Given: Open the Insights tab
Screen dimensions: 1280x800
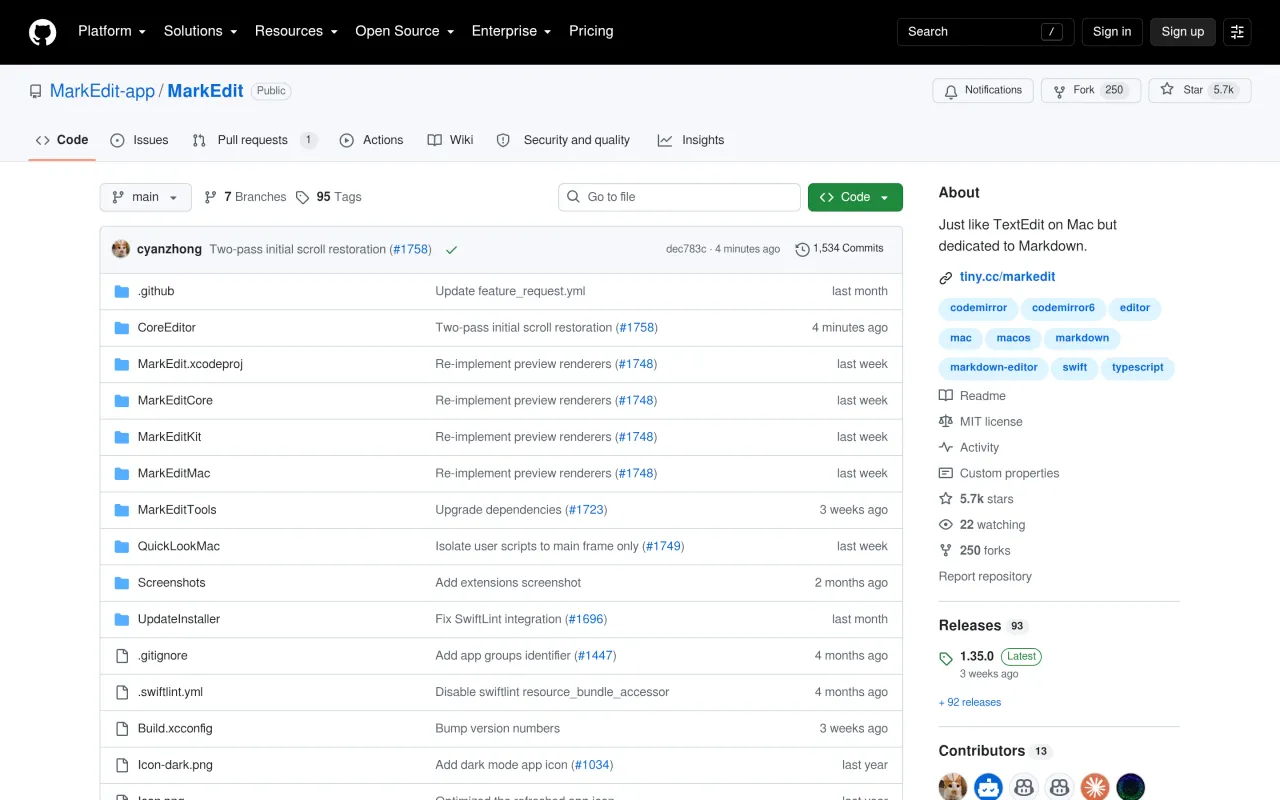Looking at the screenshot, I should coord(691,140).
